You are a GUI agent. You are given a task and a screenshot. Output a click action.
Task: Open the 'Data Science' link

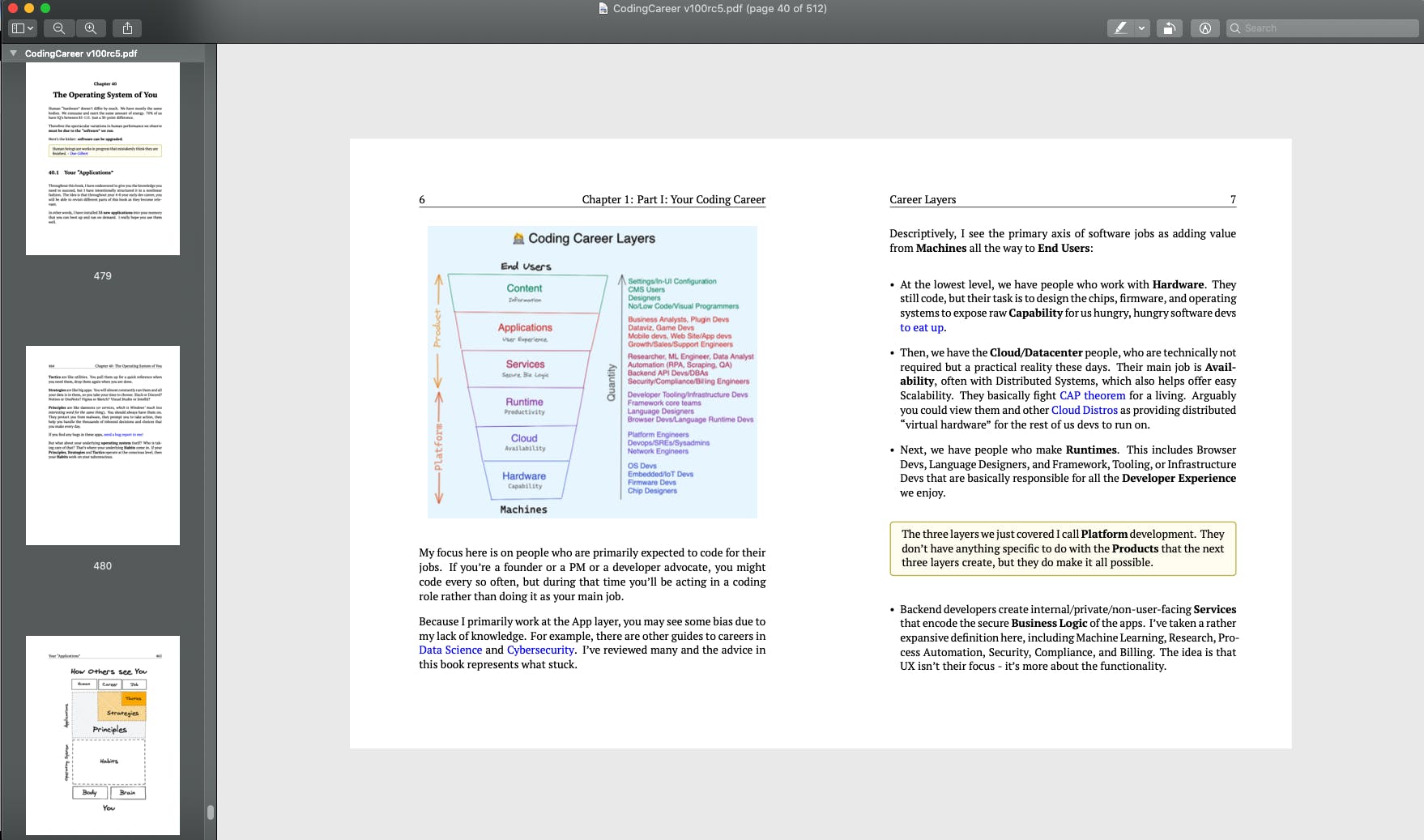pos(450,650)
